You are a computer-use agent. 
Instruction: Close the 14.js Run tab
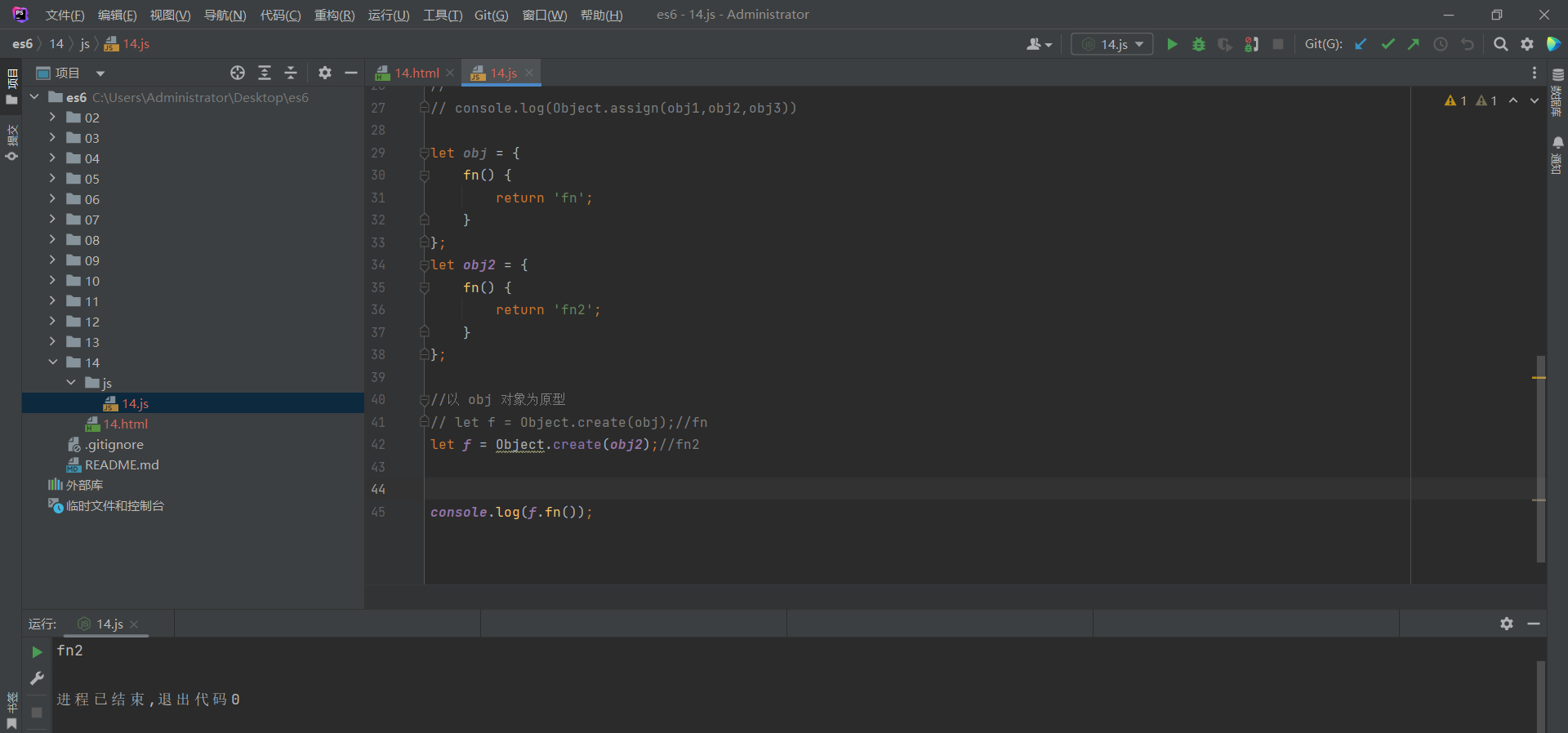[x=134, y=624]
